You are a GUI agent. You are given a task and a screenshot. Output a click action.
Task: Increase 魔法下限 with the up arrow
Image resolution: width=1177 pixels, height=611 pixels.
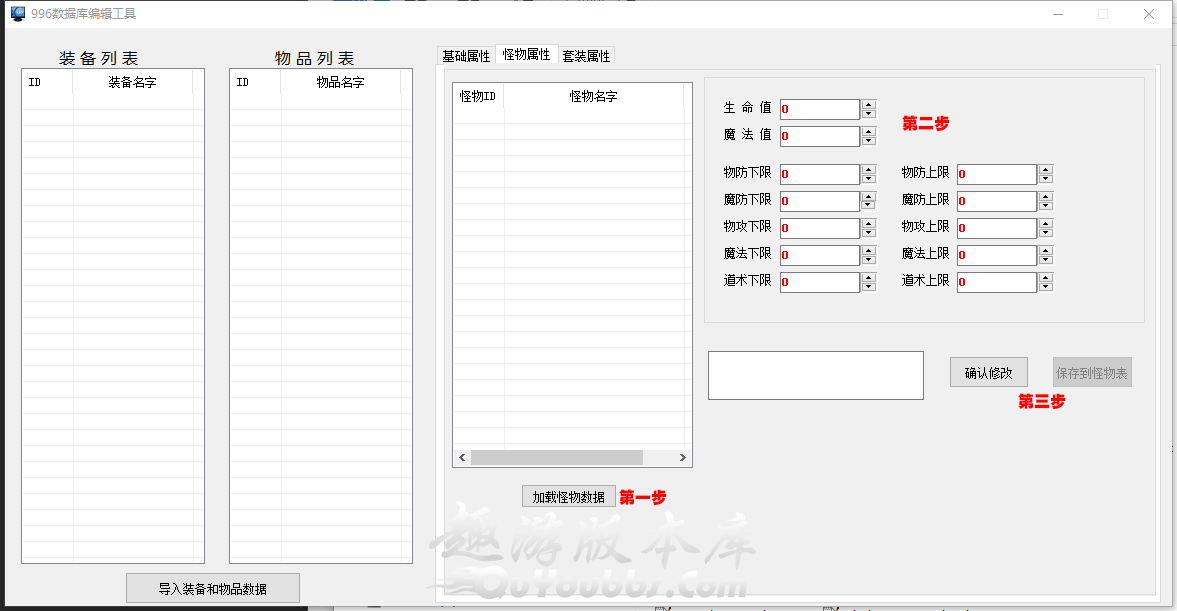click(869, 251)
